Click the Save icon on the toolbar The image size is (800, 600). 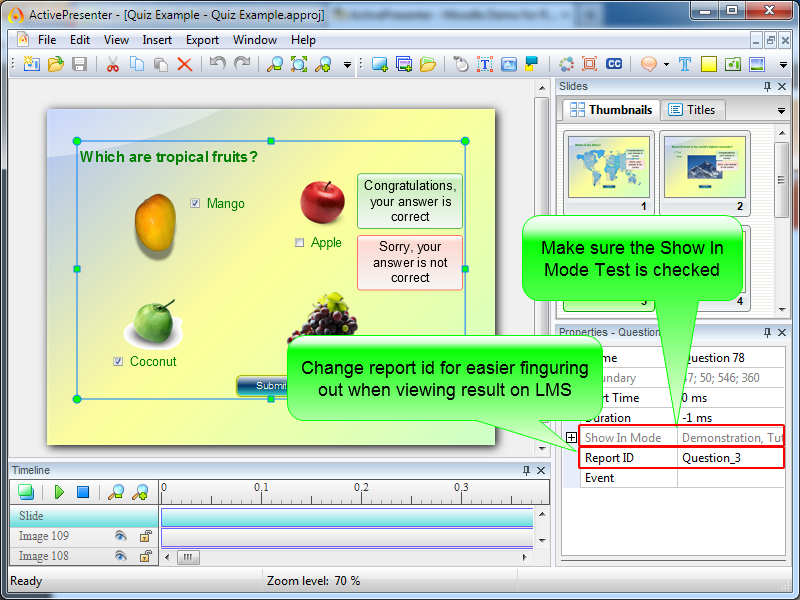(x=78, y=64)
